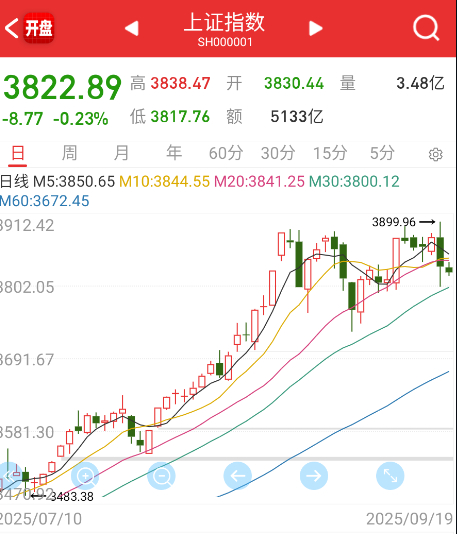Tap the M60:3672.45 moving average label

tap(45, 201)
